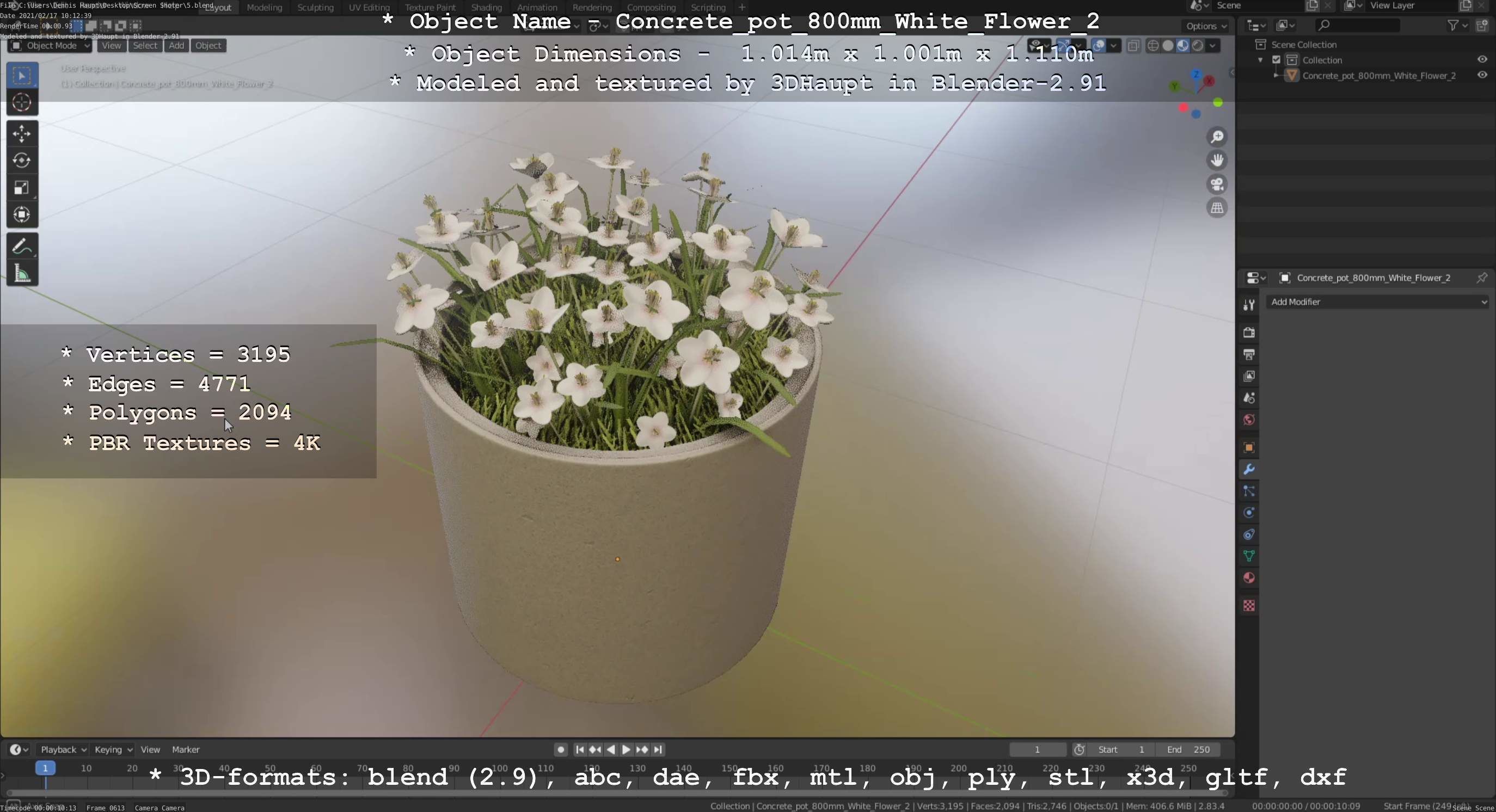Toggle the properties pin icon
Image resolution: width=1496 pixels, height=812 pixels.
[x=1482, y=278]
